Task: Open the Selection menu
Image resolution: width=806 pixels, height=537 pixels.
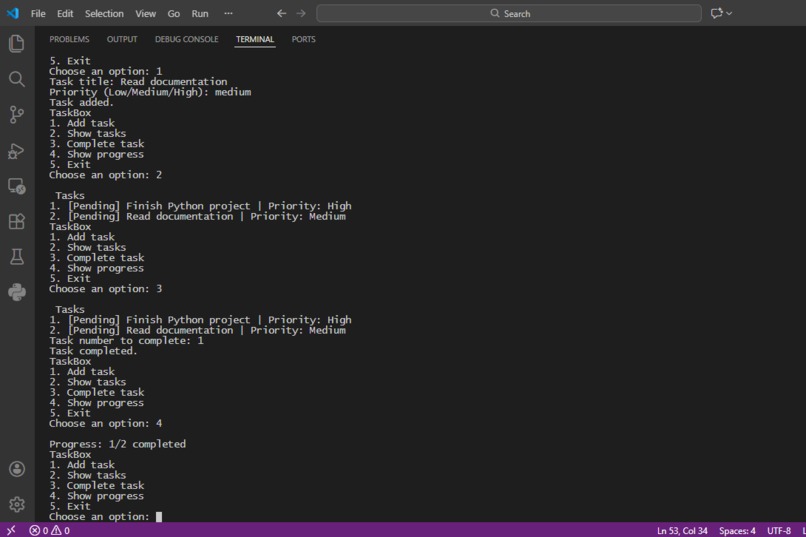Action: [x=104, y=14]
